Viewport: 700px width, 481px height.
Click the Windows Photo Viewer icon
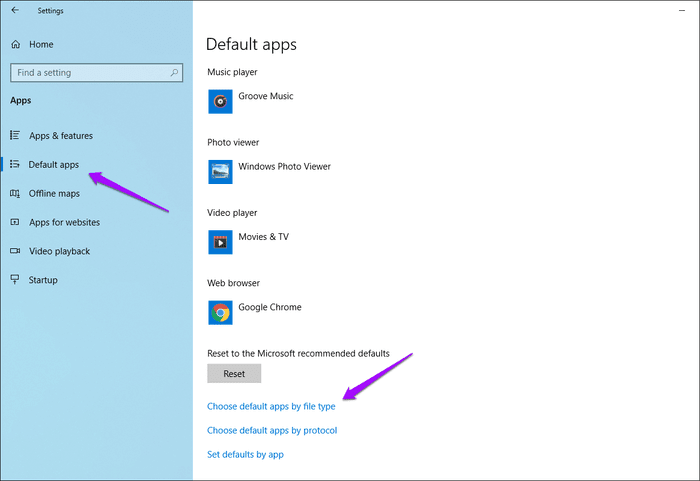(x=220, y=172)
